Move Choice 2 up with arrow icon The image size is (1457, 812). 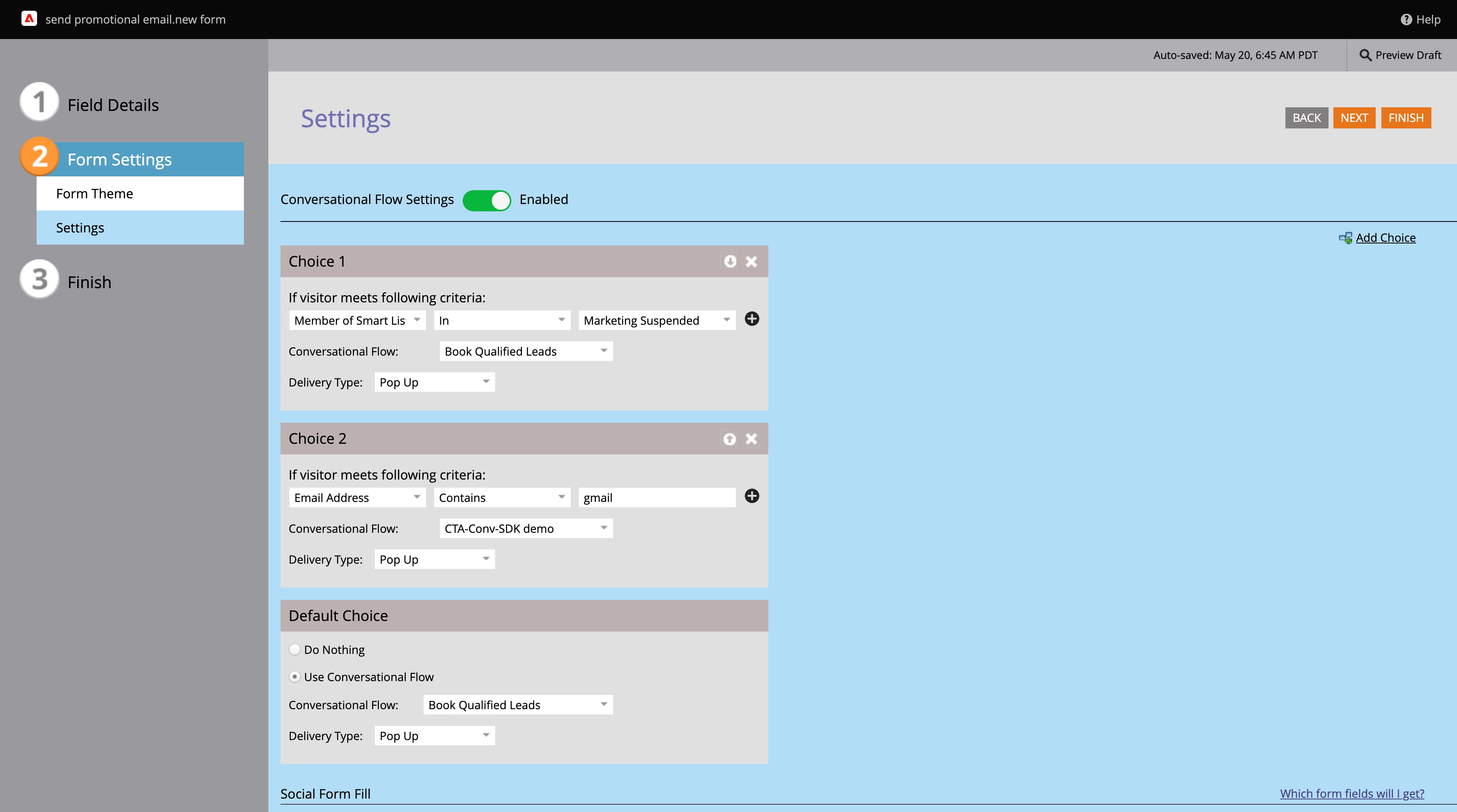tap(730, 439)
